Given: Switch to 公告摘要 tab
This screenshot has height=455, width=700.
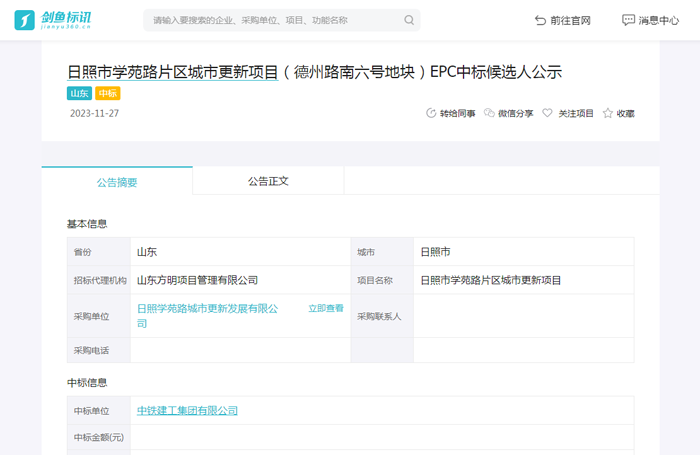Looking at the screenshot, I should [x=117, y=181].
